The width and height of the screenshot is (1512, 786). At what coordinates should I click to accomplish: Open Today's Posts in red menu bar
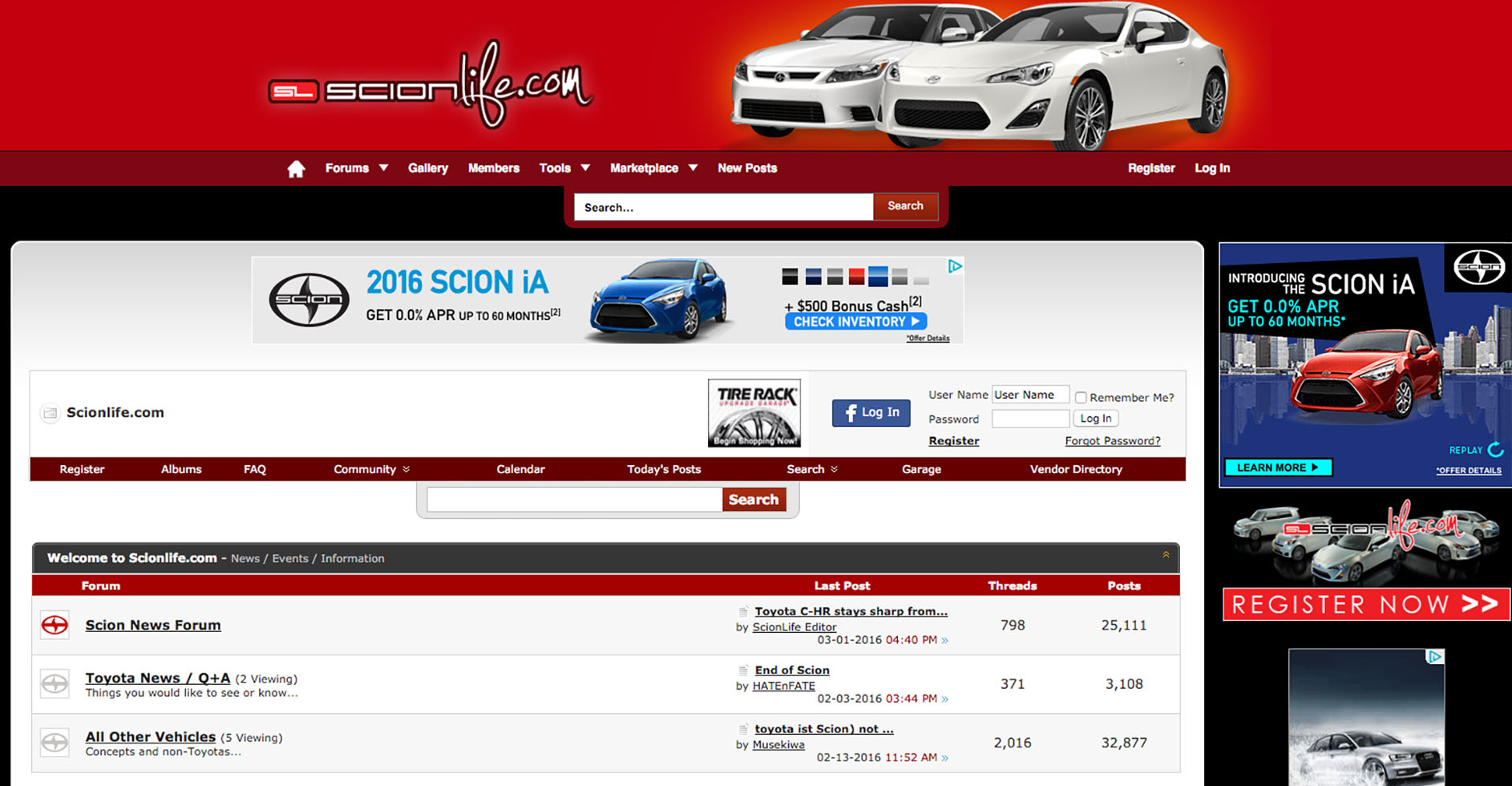[x=664, y=469]
